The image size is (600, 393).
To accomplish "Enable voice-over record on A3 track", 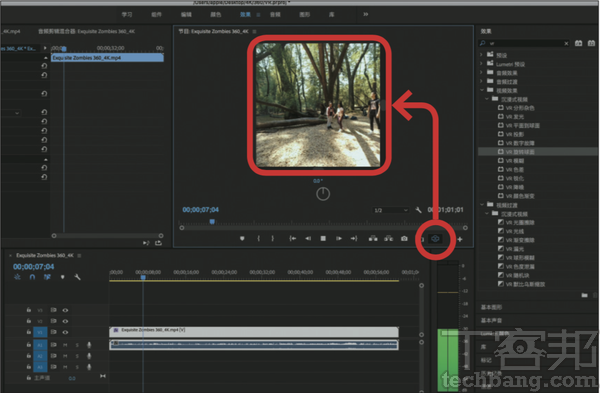I will click(89, 367).
